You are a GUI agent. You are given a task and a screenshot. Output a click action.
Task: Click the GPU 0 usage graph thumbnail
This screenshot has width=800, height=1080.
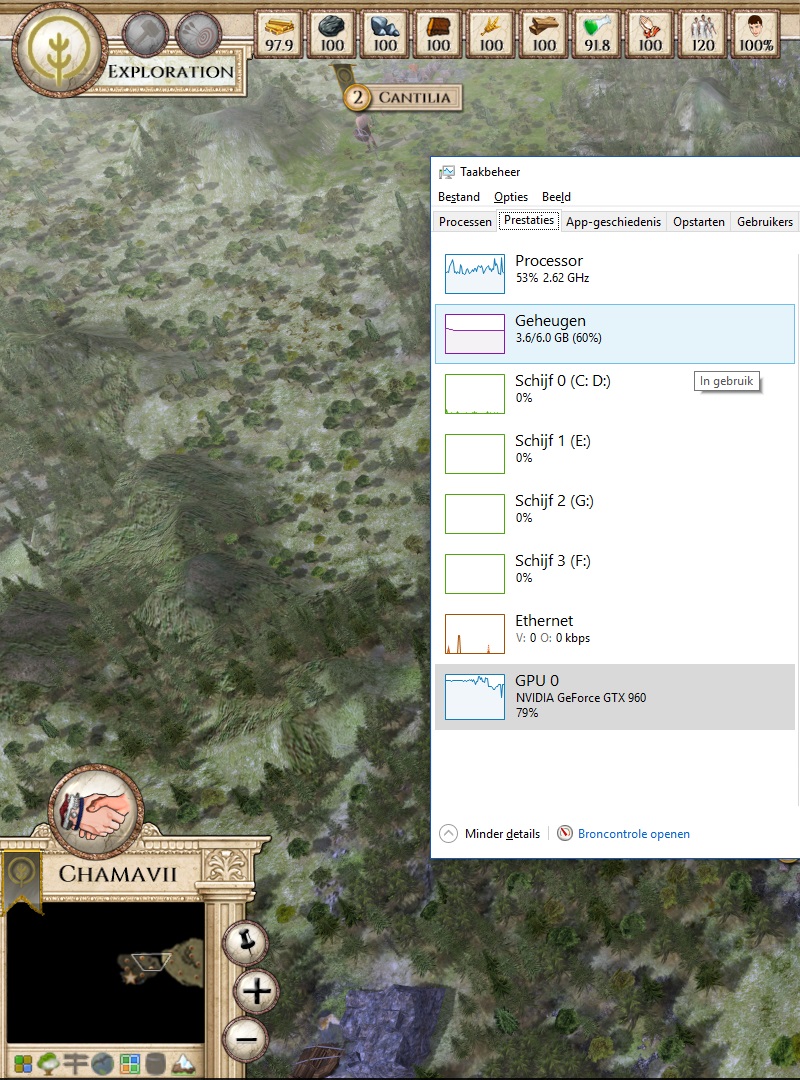(x=475, y=696)
